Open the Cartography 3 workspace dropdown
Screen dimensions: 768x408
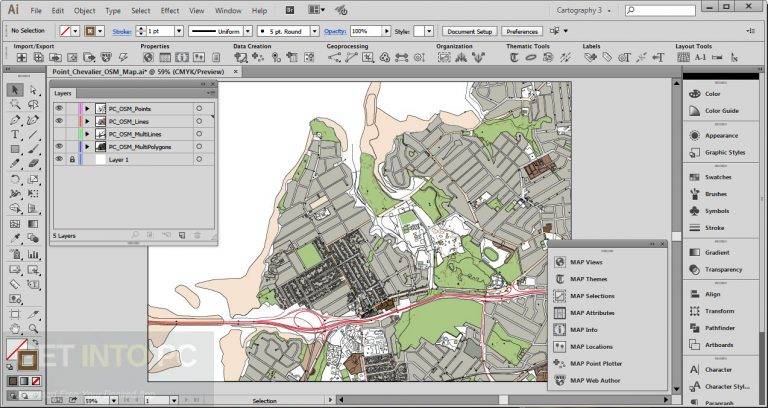pyautogui.click(x=584, y=10)
